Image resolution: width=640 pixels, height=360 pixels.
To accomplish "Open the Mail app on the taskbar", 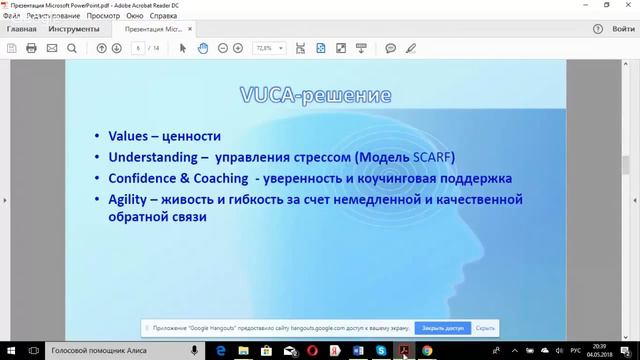I will tap(290, 351).
